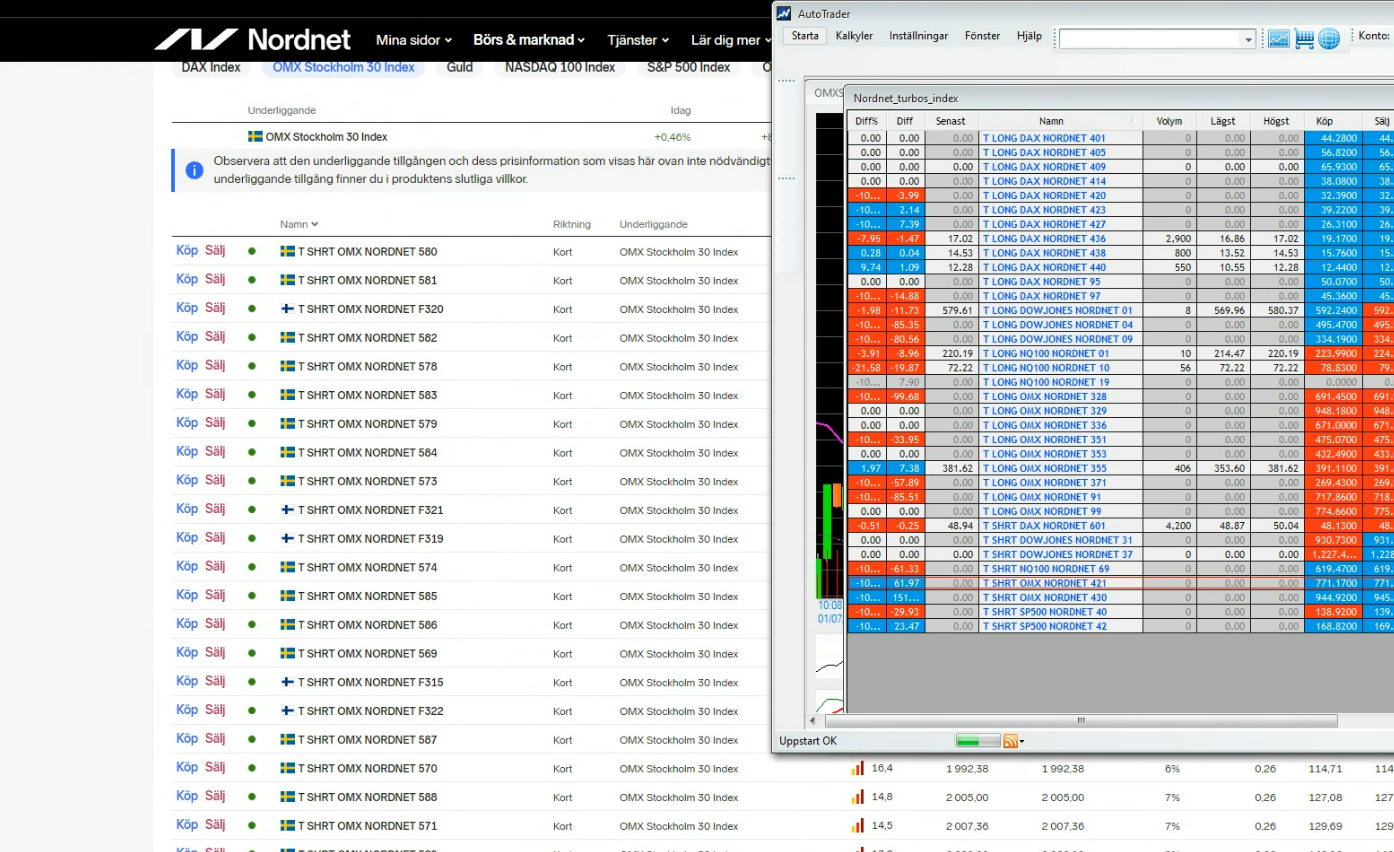Select the NASDAQ 100 Index filter chip
The height and width of the screenshot is (852, 1394).
click(559, 67)
